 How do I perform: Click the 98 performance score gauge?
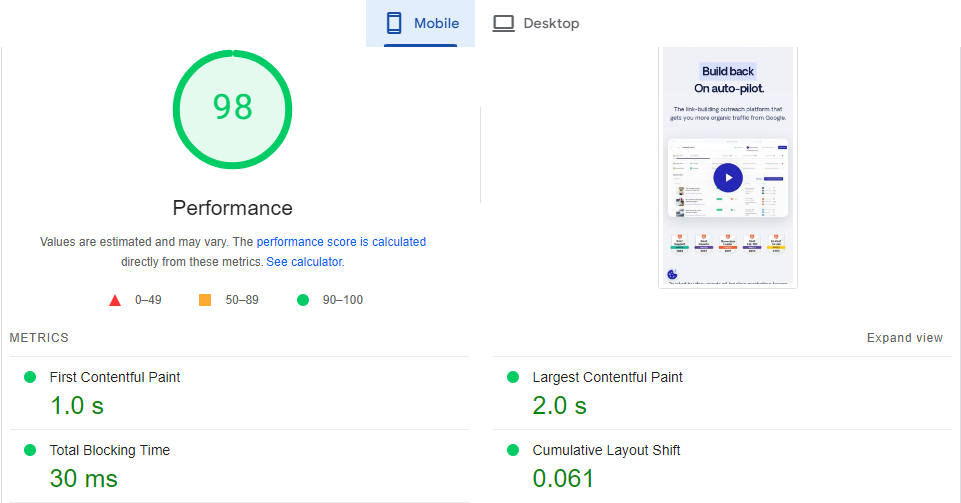tap(232, 107)
